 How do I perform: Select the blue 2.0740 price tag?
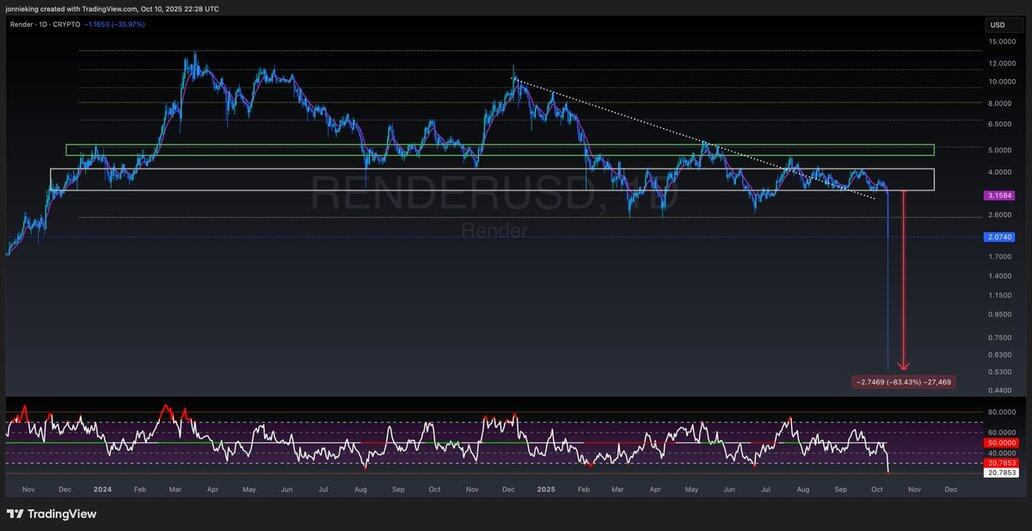(x=999, y=237)
